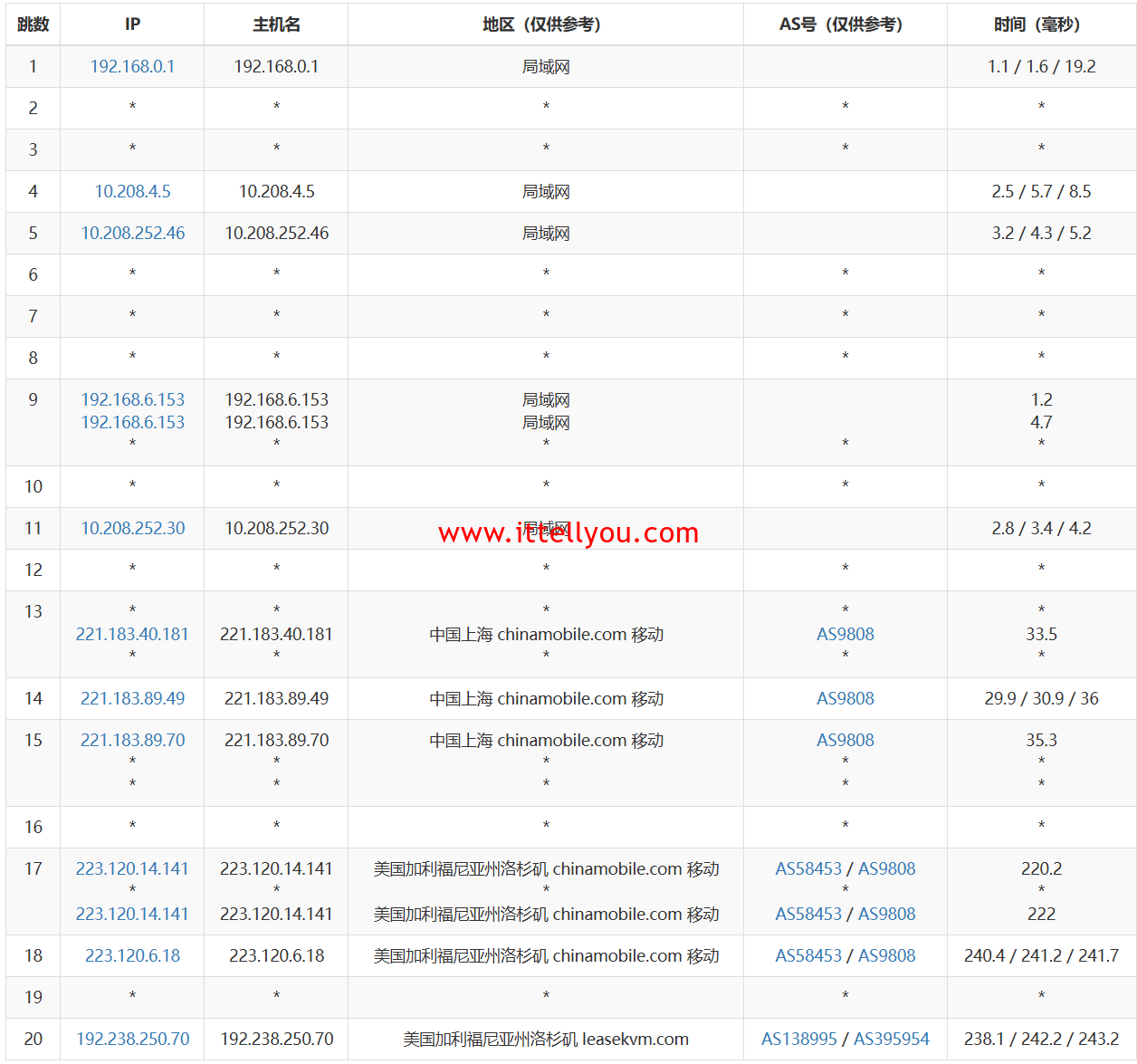The image size is (1137, 1064).
Task: Open the IP link 223.120.6.18
Action: point(132,955)
